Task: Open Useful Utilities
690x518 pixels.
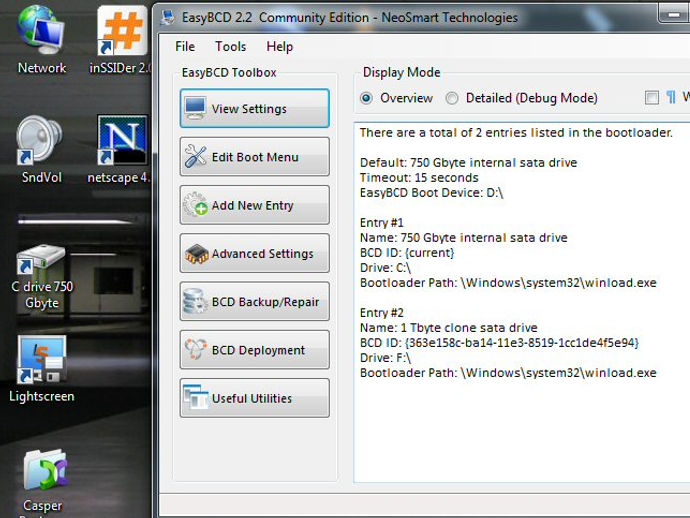Action: pyautogui.click(x=254, y=398)
